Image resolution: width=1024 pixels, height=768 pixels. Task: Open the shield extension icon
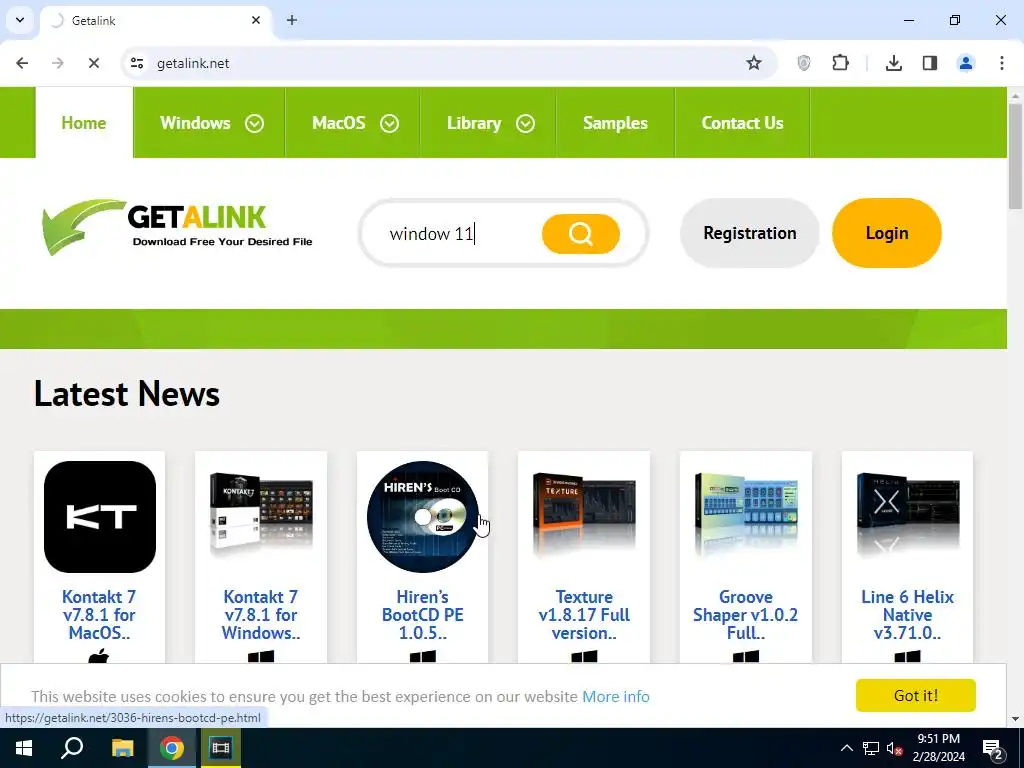804,63
